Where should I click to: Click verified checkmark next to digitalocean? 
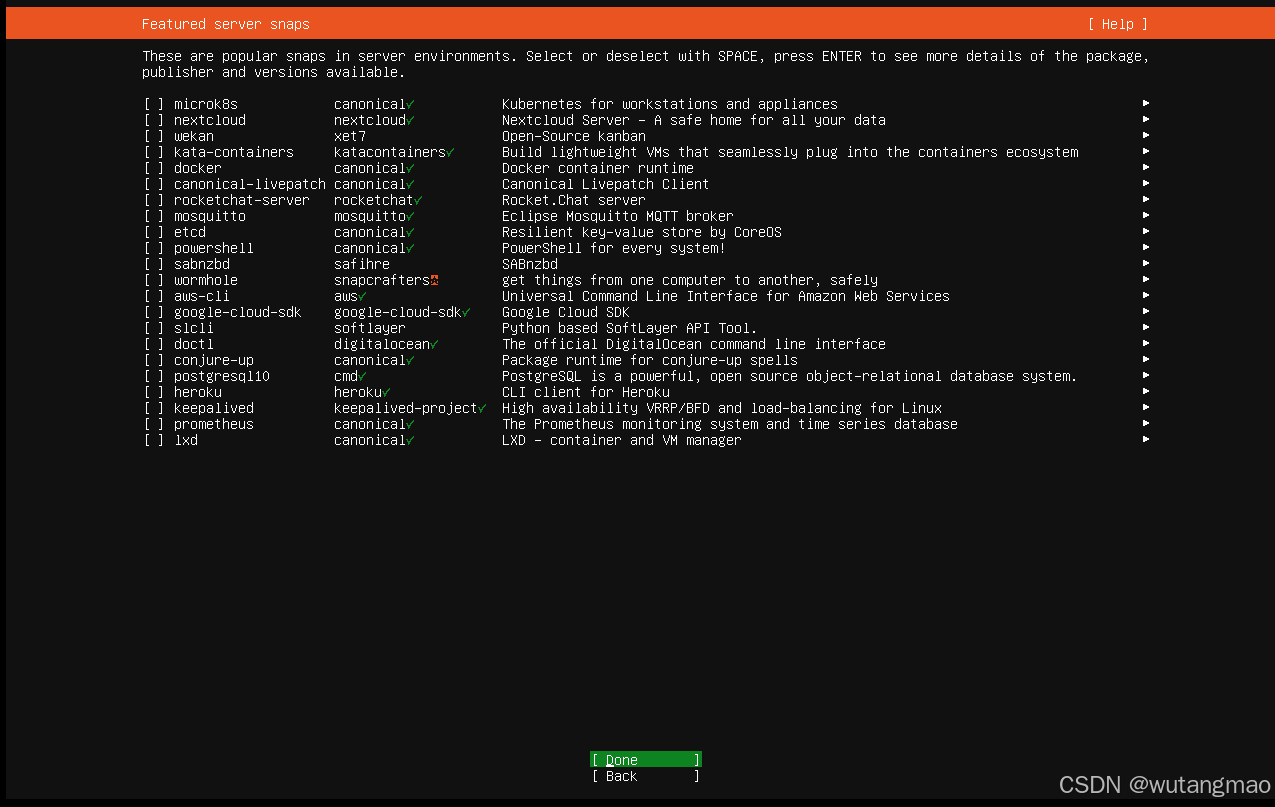434,344
